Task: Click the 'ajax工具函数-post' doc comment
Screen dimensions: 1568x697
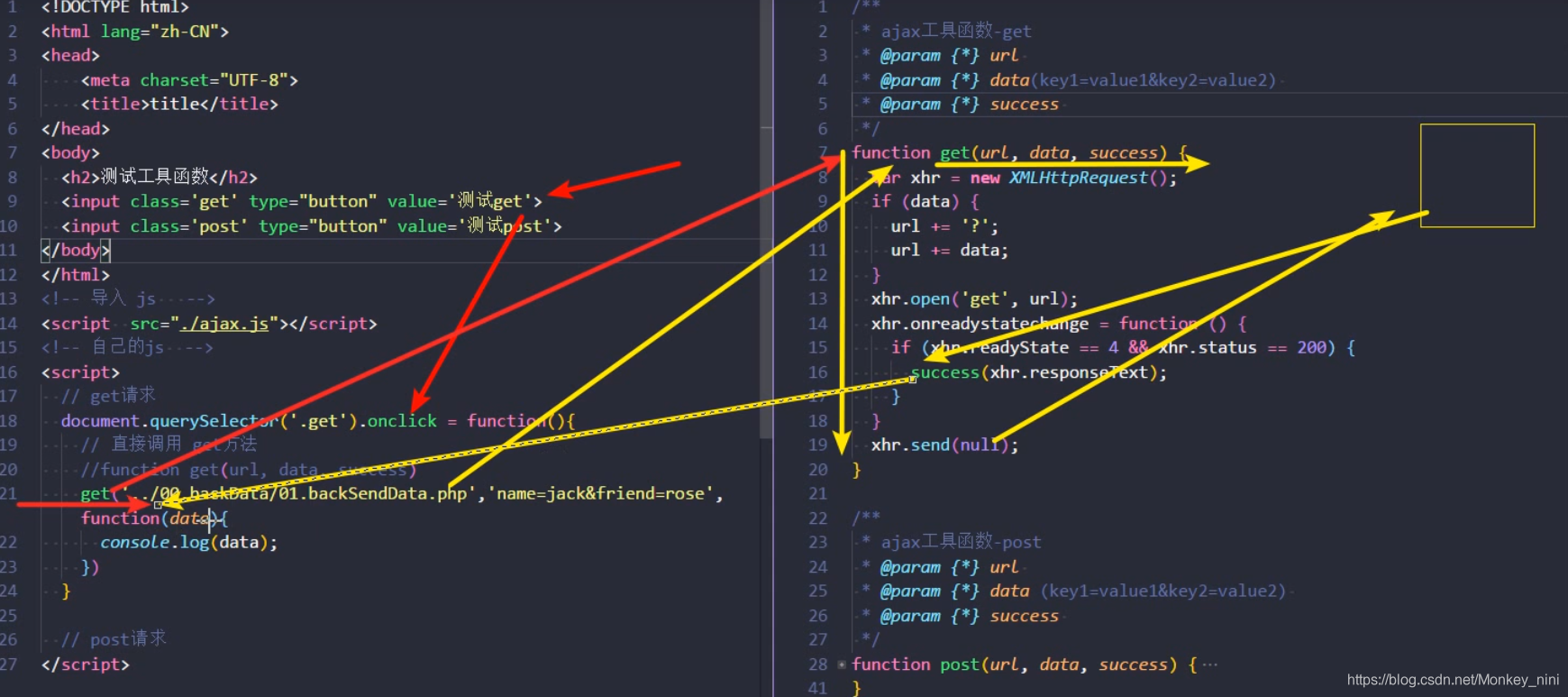Action: coord(961,543)
